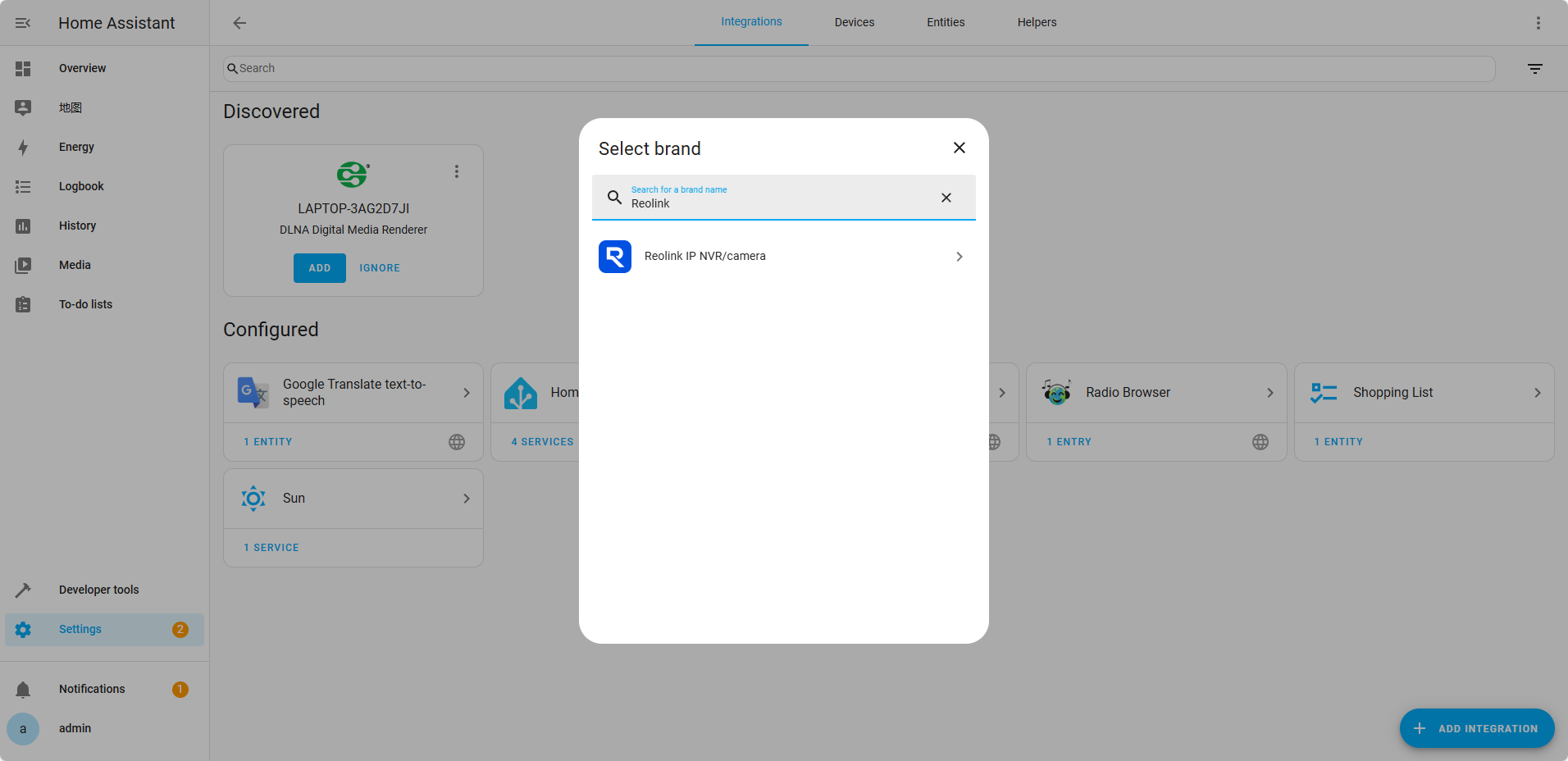Open the Energy panel
This screenshot has width=1568, height=761.
click(x=104, y=147)
